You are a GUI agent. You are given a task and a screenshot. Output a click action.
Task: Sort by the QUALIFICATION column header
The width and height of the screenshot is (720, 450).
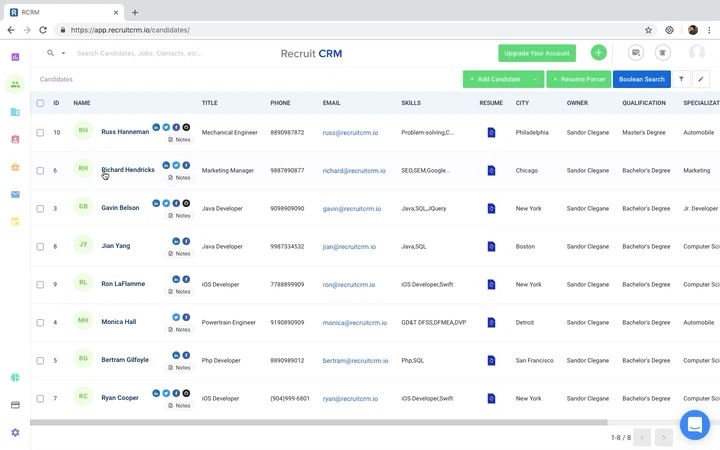[x=644, y=103]
